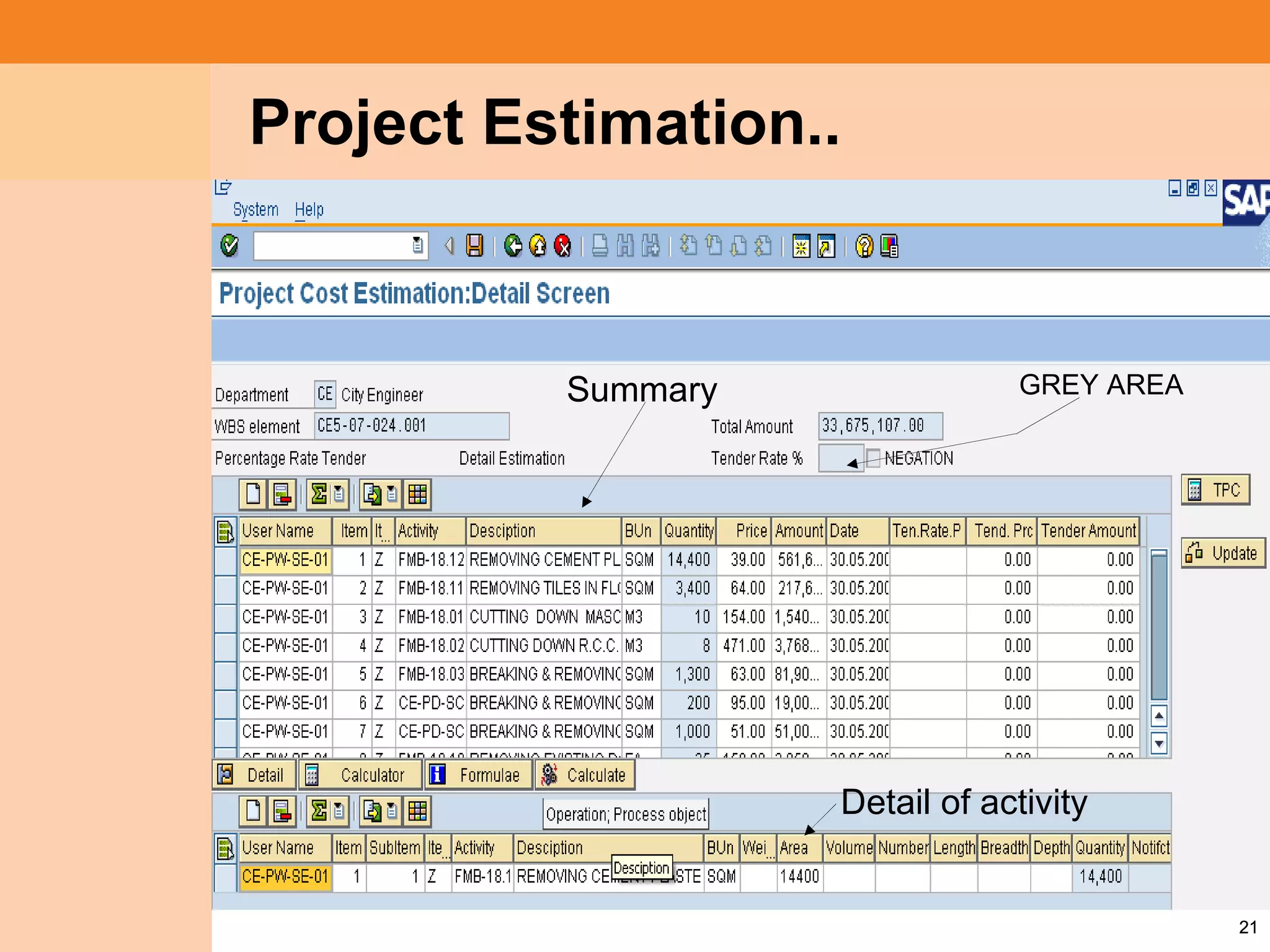
Task: Click select-all icon of summary table
Action: pyautogui.click(x=225, y=531)
